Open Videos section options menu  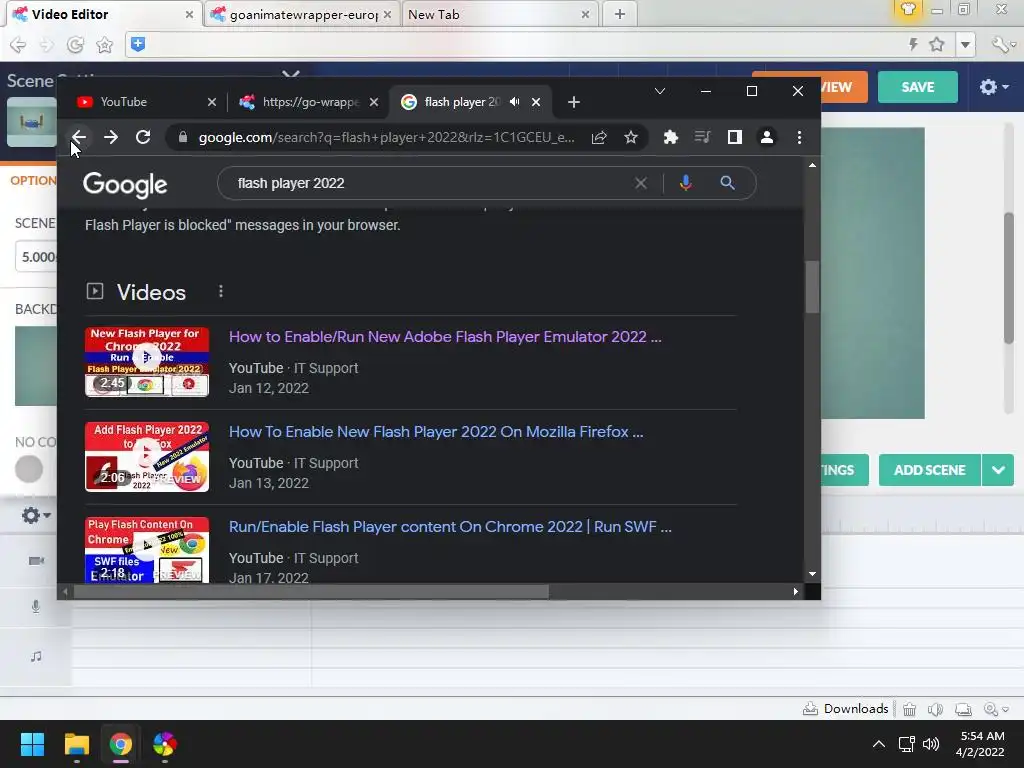click(221, 291)
